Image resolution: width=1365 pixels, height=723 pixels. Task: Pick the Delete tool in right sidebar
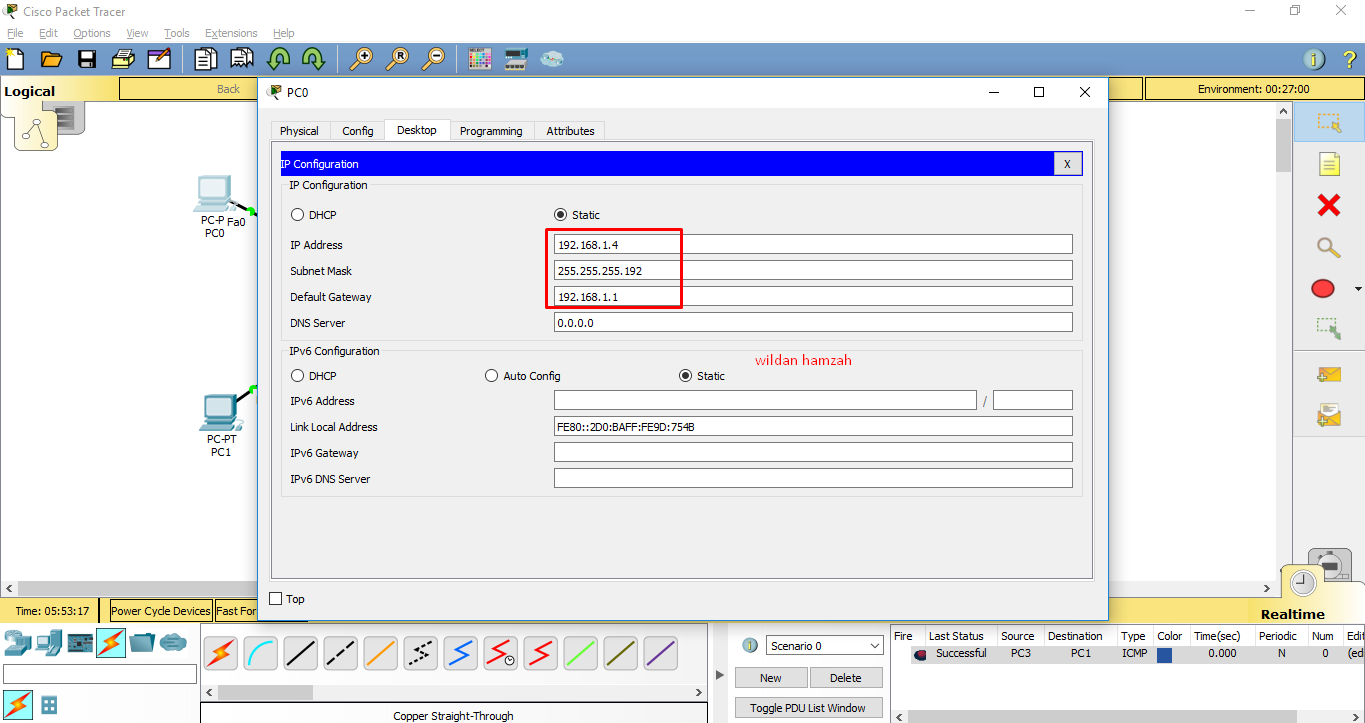pyautogui.click(x=1327, y=205)
